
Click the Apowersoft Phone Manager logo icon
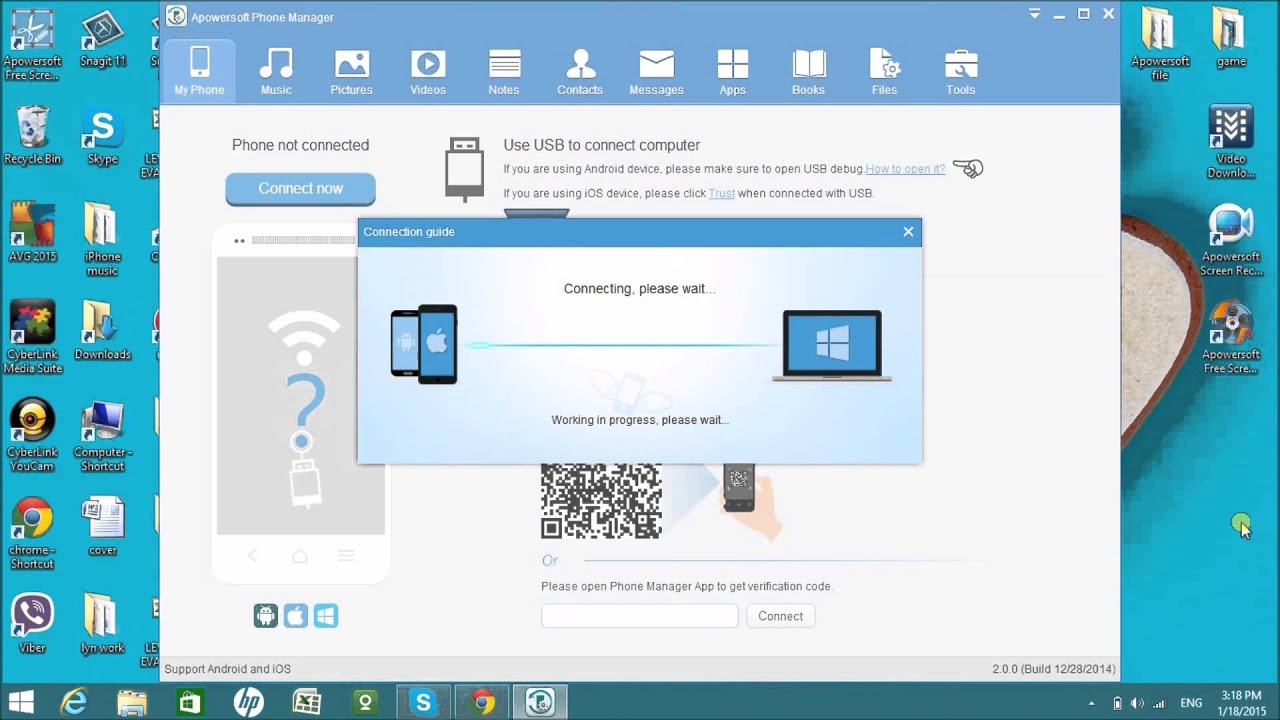tap(176, 16)
